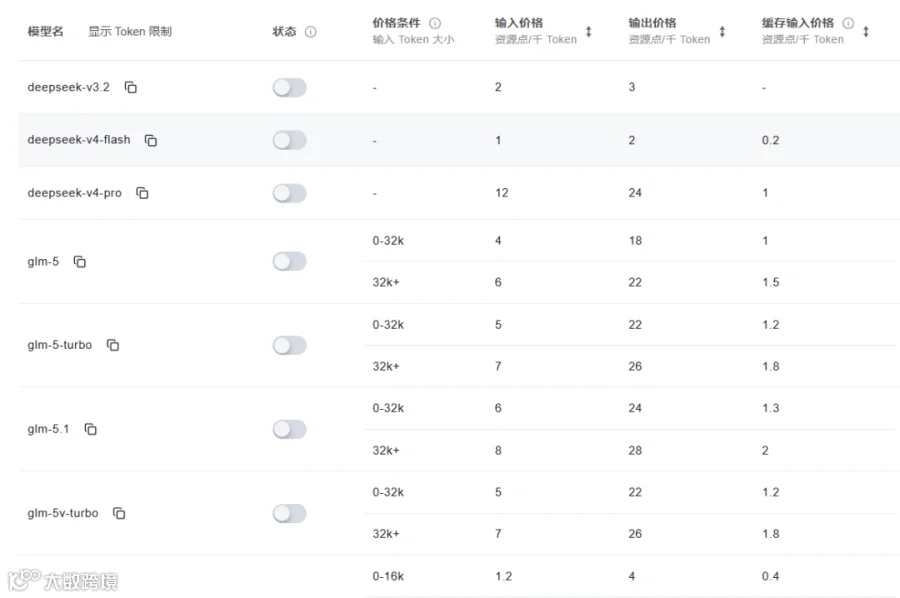Image resolution: width=900 pixels, height=598 pixels.
Task: Open the 状态 column info icon
Action: point(311,32)
